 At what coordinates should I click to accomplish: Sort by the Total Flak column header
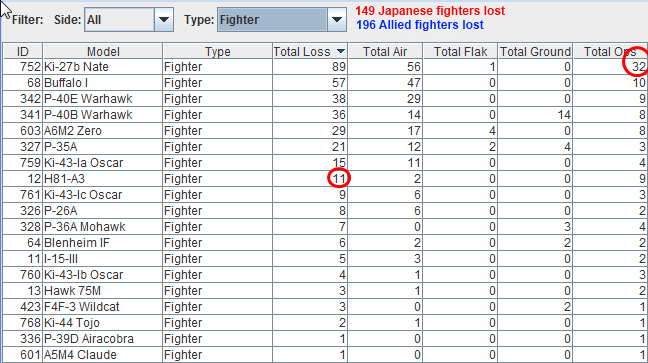click(x=460, y=51)
